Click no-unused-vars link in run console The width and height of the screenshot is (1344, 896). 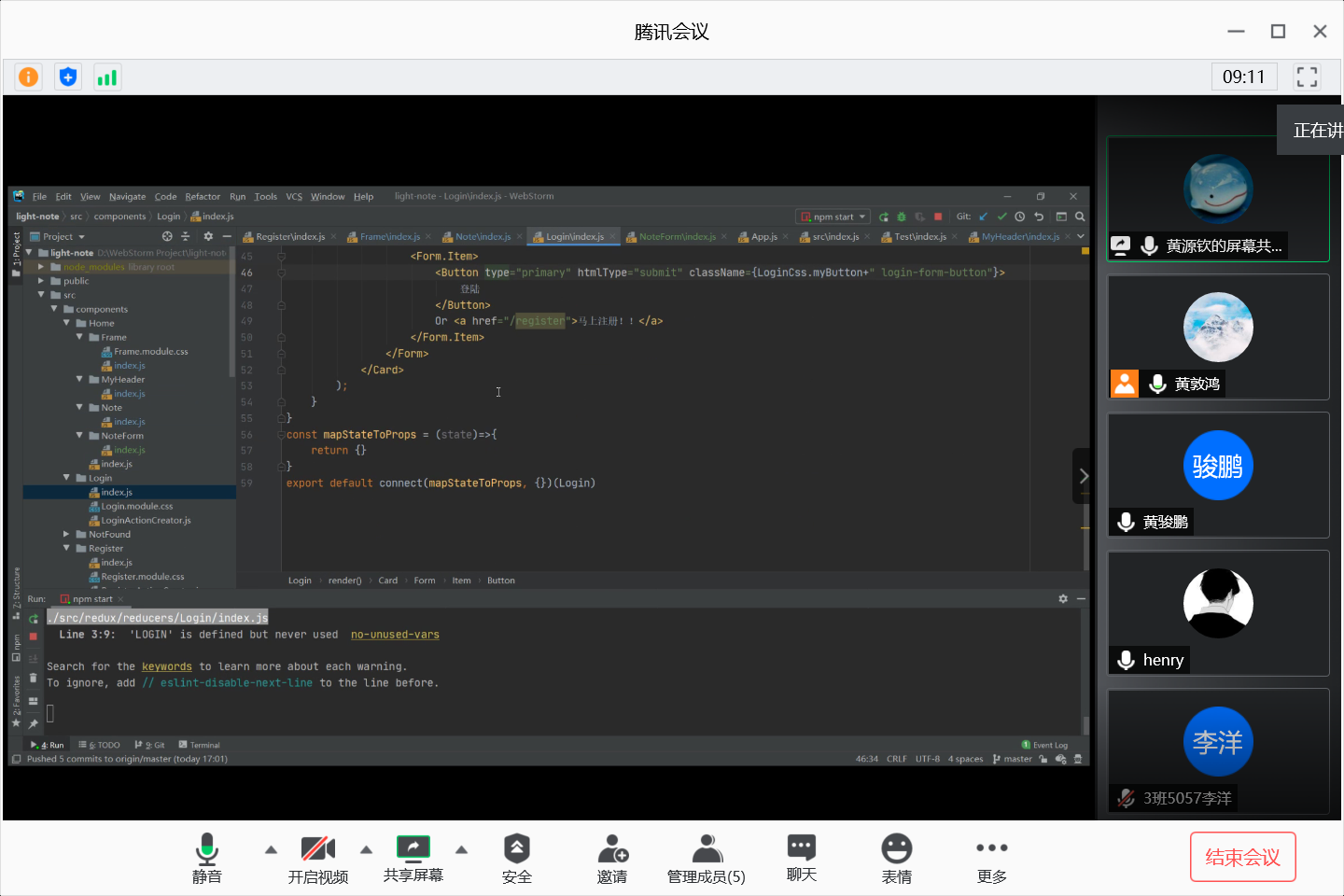395,635
